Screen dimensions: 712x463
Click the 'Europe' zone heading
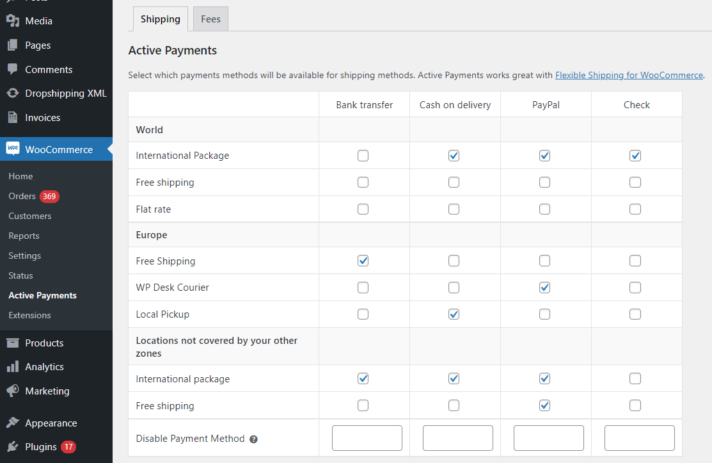(x=151, y=235)
